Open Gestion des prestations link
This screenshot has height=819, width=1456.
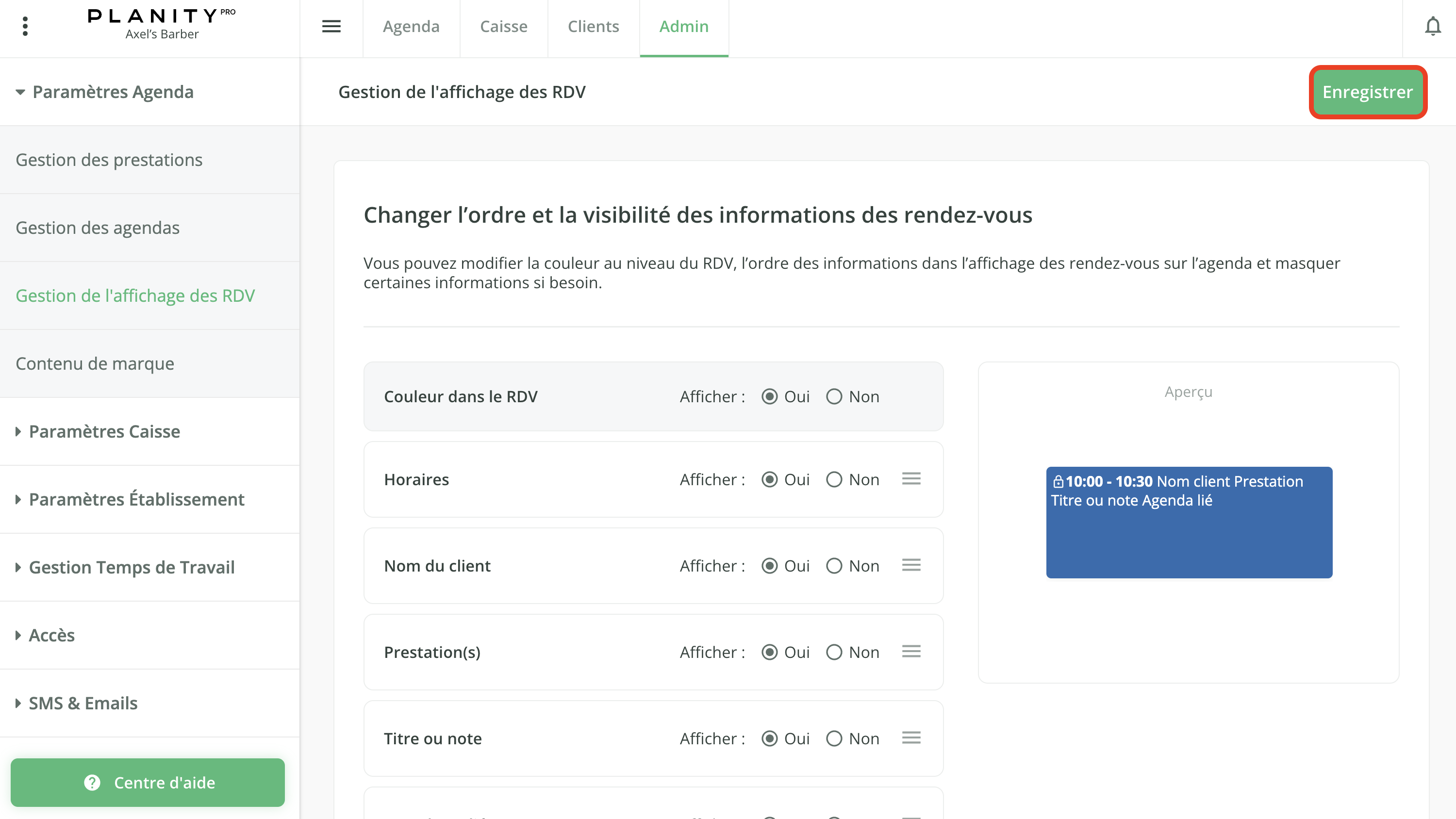(109, 160)
